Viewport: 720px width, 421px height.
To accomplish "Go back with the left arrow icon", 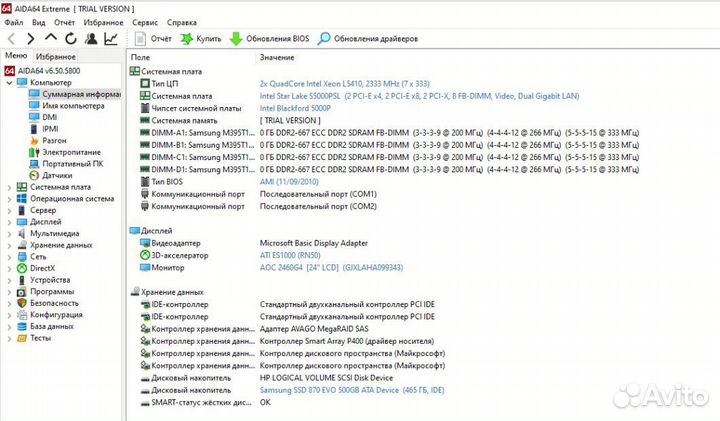I will pyautogui.click(x=11, y=39).
